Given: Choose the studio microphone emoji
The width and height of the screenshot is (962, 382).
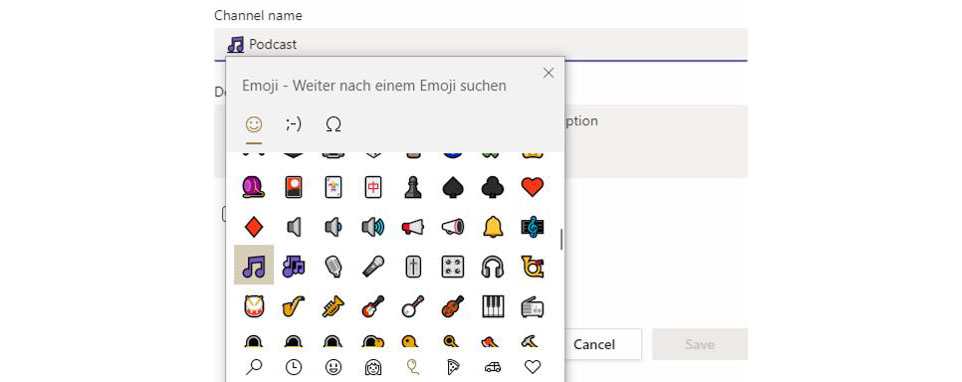Looking at the screenshot, I should point(333,267).
